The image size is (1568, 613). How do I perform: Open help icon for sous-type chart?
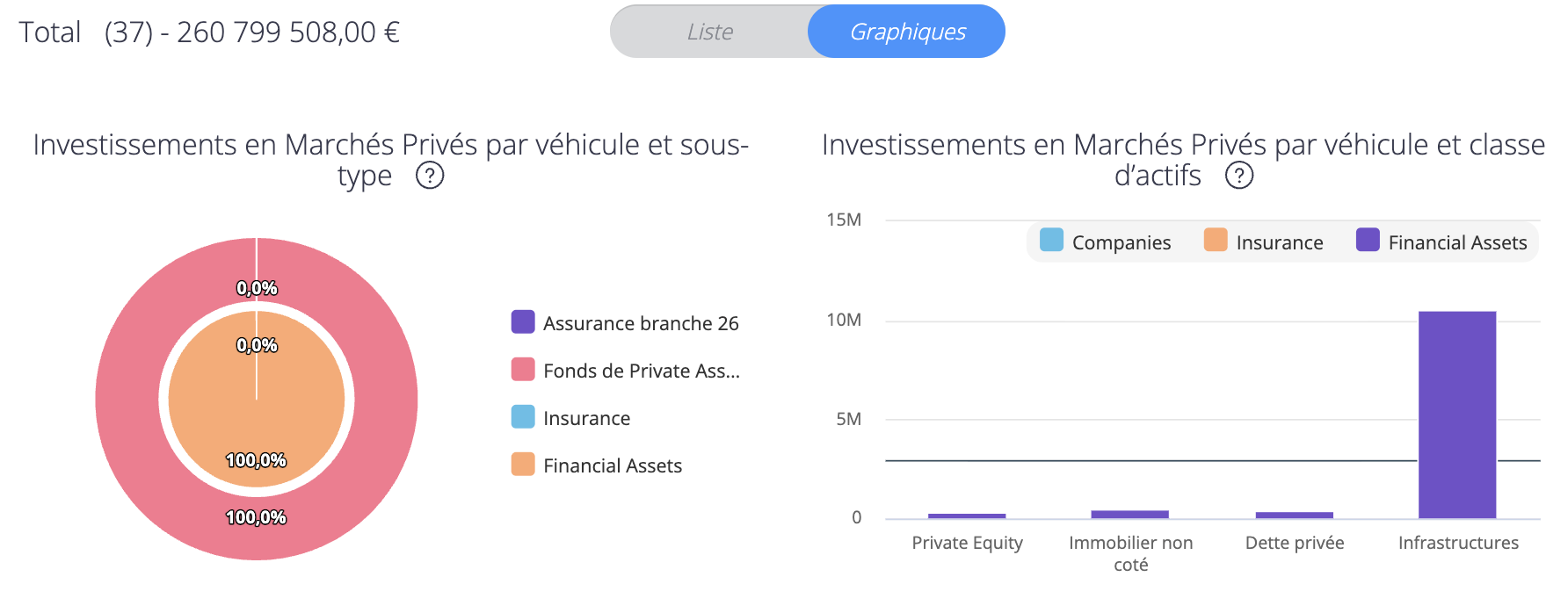tap(430, 176)
